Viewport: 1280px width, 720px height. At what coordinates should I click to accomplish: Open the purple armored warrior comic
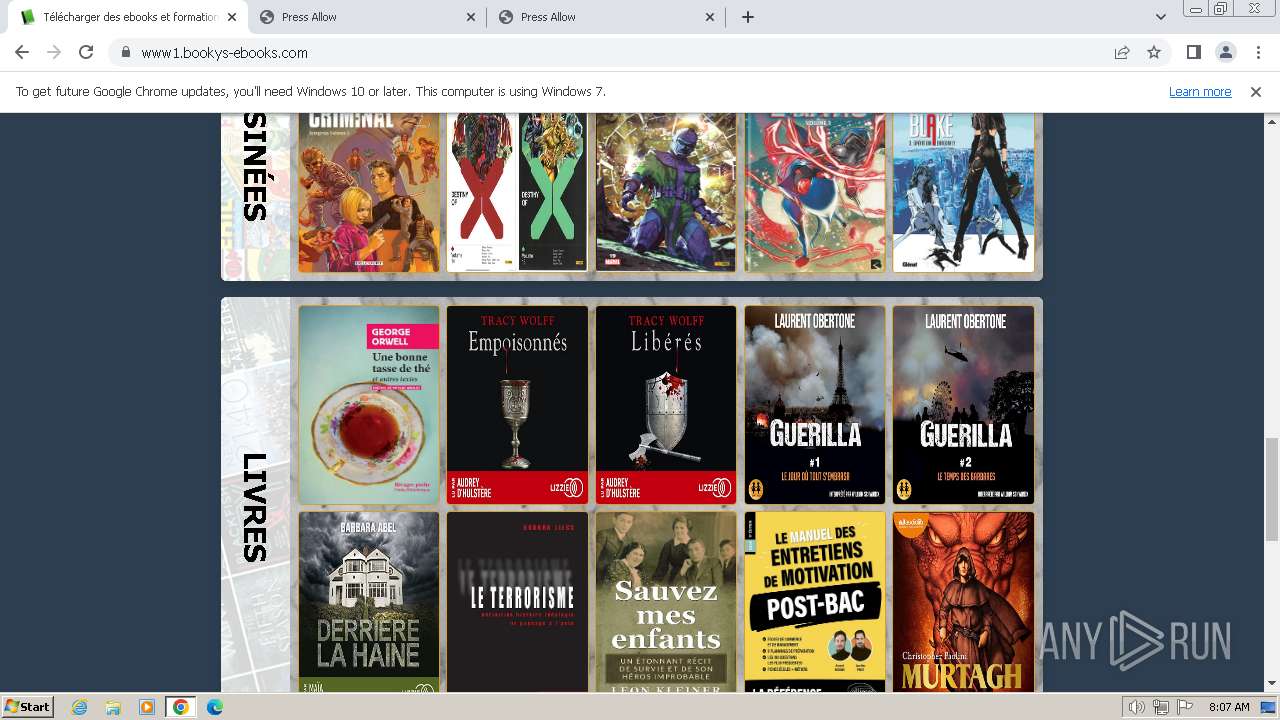[x=666, y=192]
